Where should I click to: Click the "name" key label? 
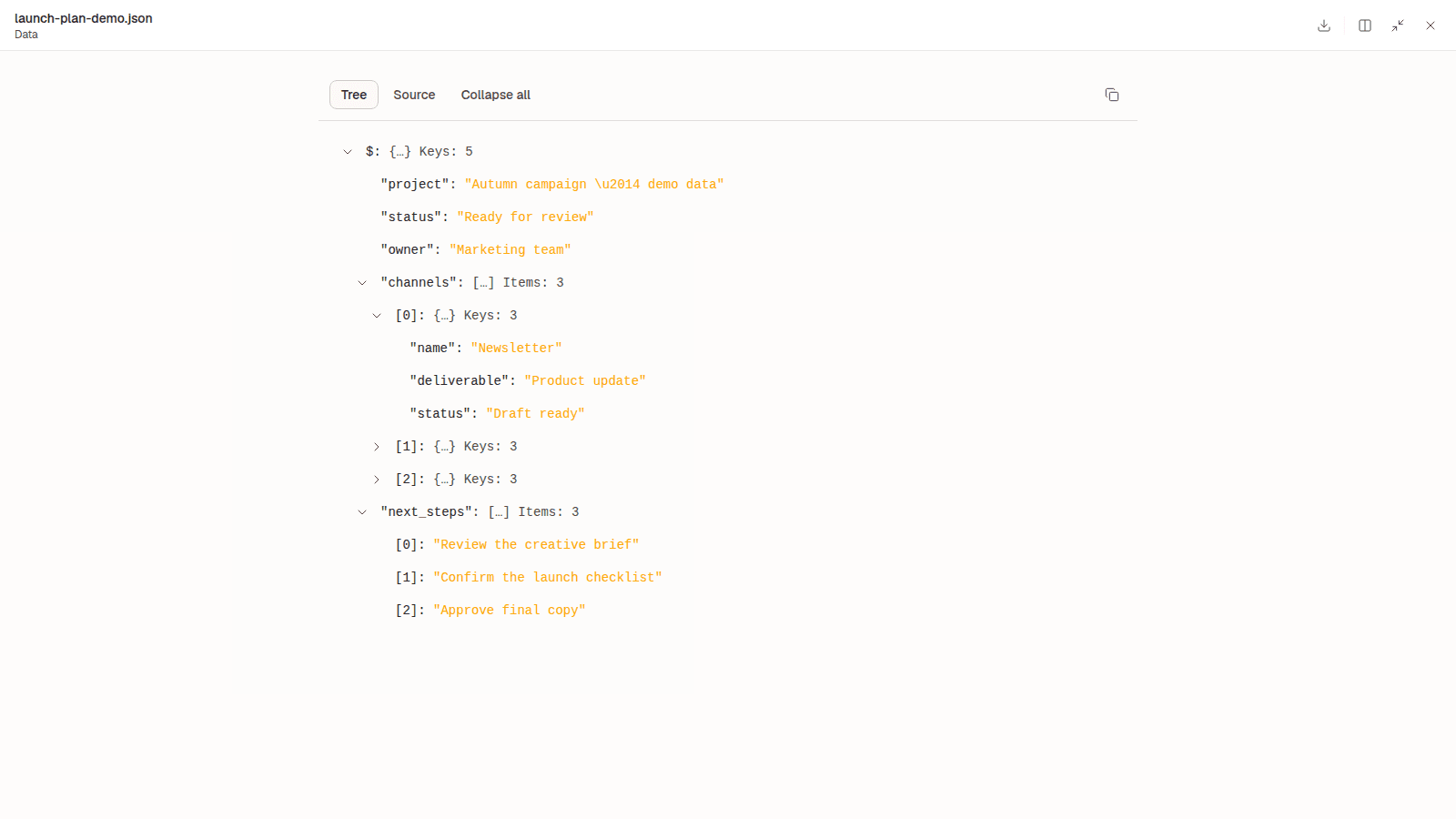432,348
